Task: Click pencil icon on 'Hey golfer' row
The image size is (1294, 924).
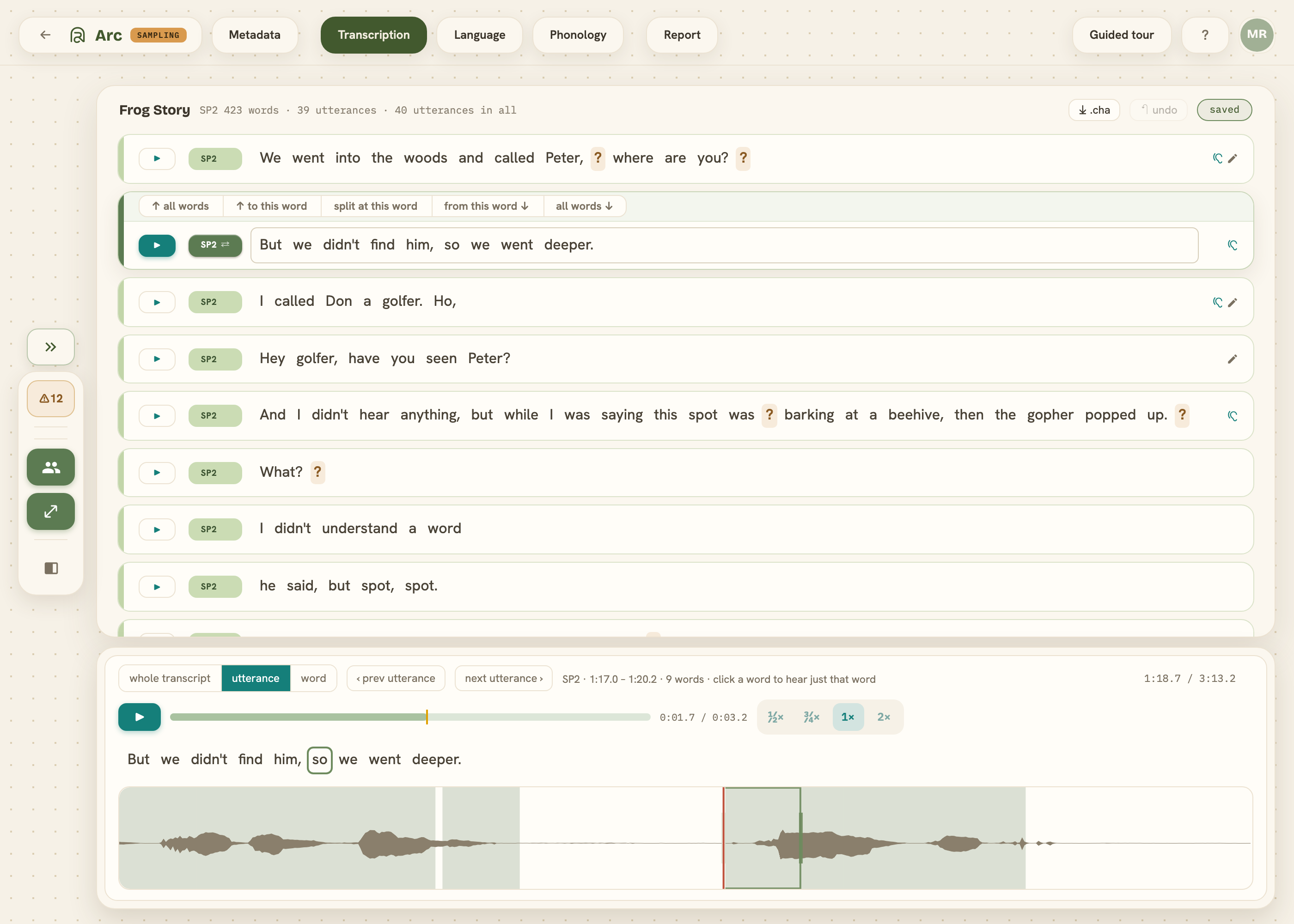Action: (1232, 359)
